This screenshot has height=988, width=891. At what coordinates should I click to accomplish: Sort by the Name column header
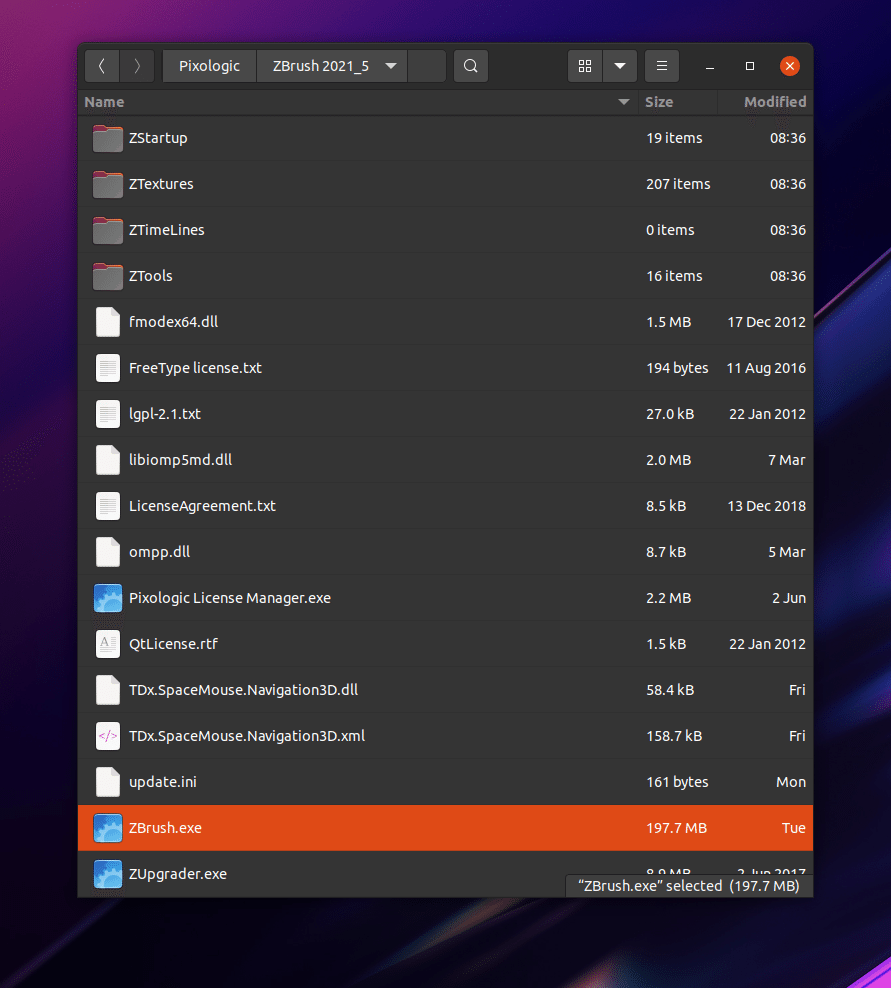pyautogui.click(x=357, y=102)
